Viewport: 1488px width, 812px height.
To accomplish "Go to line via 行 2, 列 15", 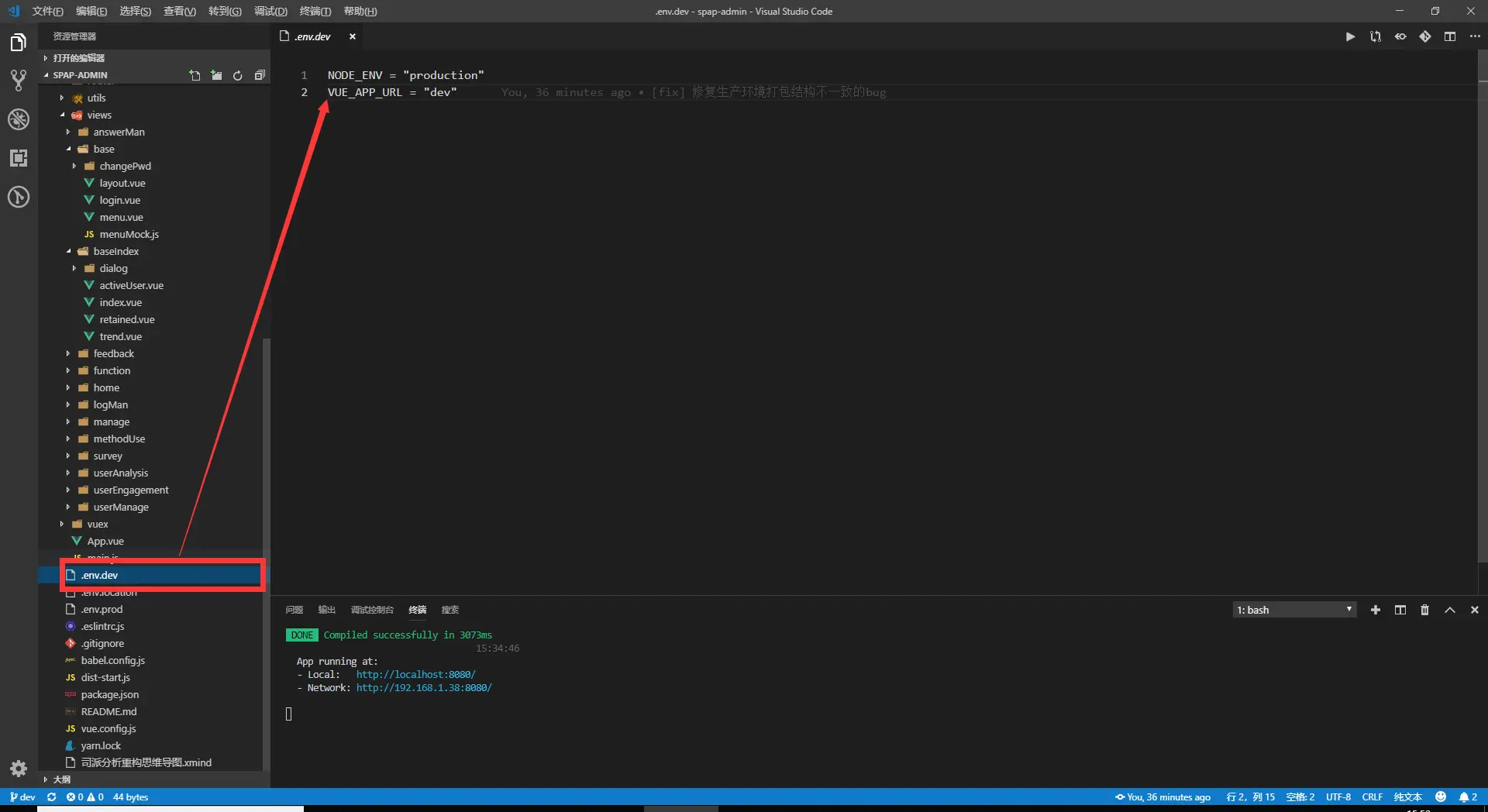I will [1251, 797].
